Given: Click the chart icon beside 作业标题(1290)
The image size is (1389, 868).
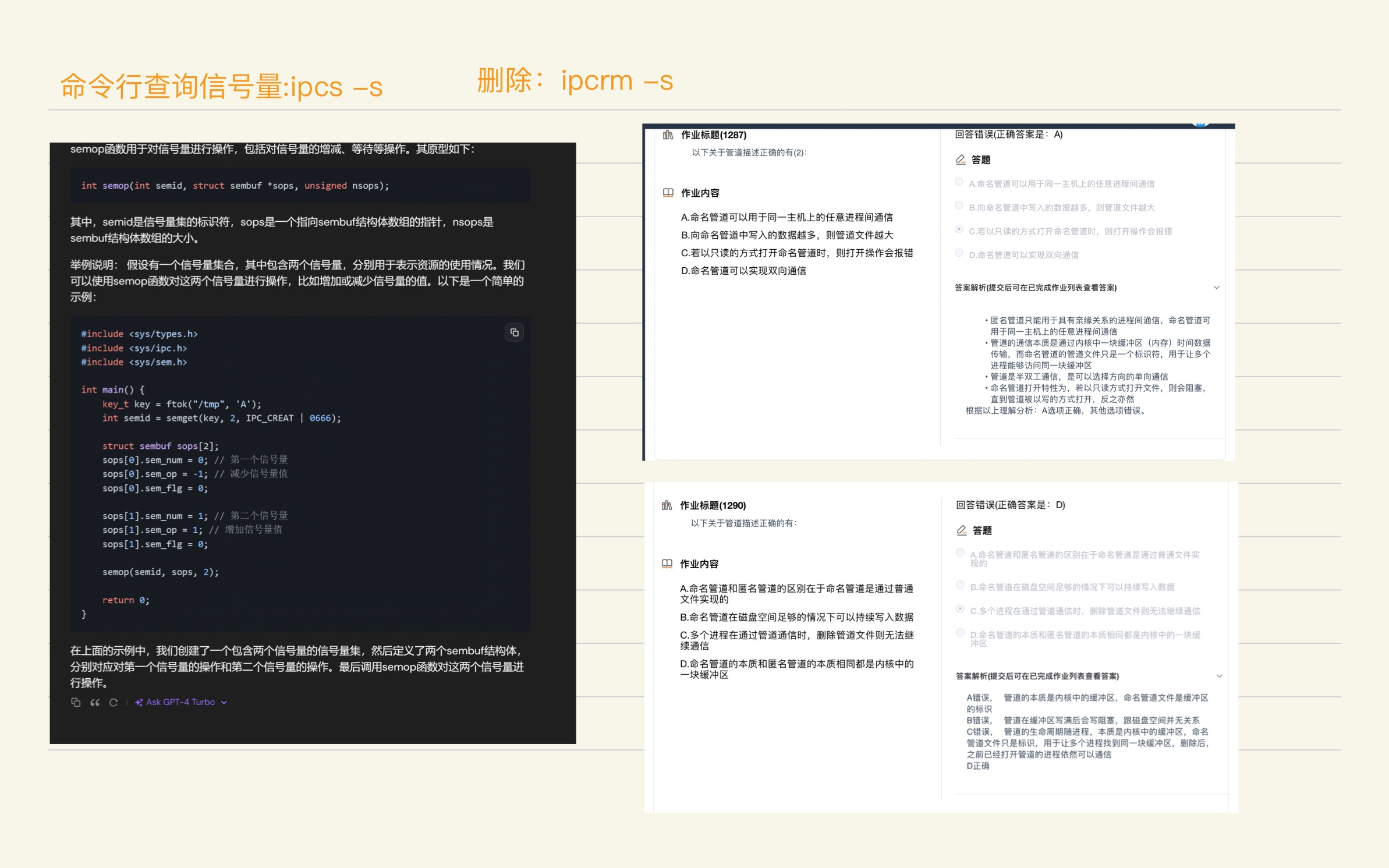Looking at the screenshot, I should pyautogui.click(x=667, y=505).
